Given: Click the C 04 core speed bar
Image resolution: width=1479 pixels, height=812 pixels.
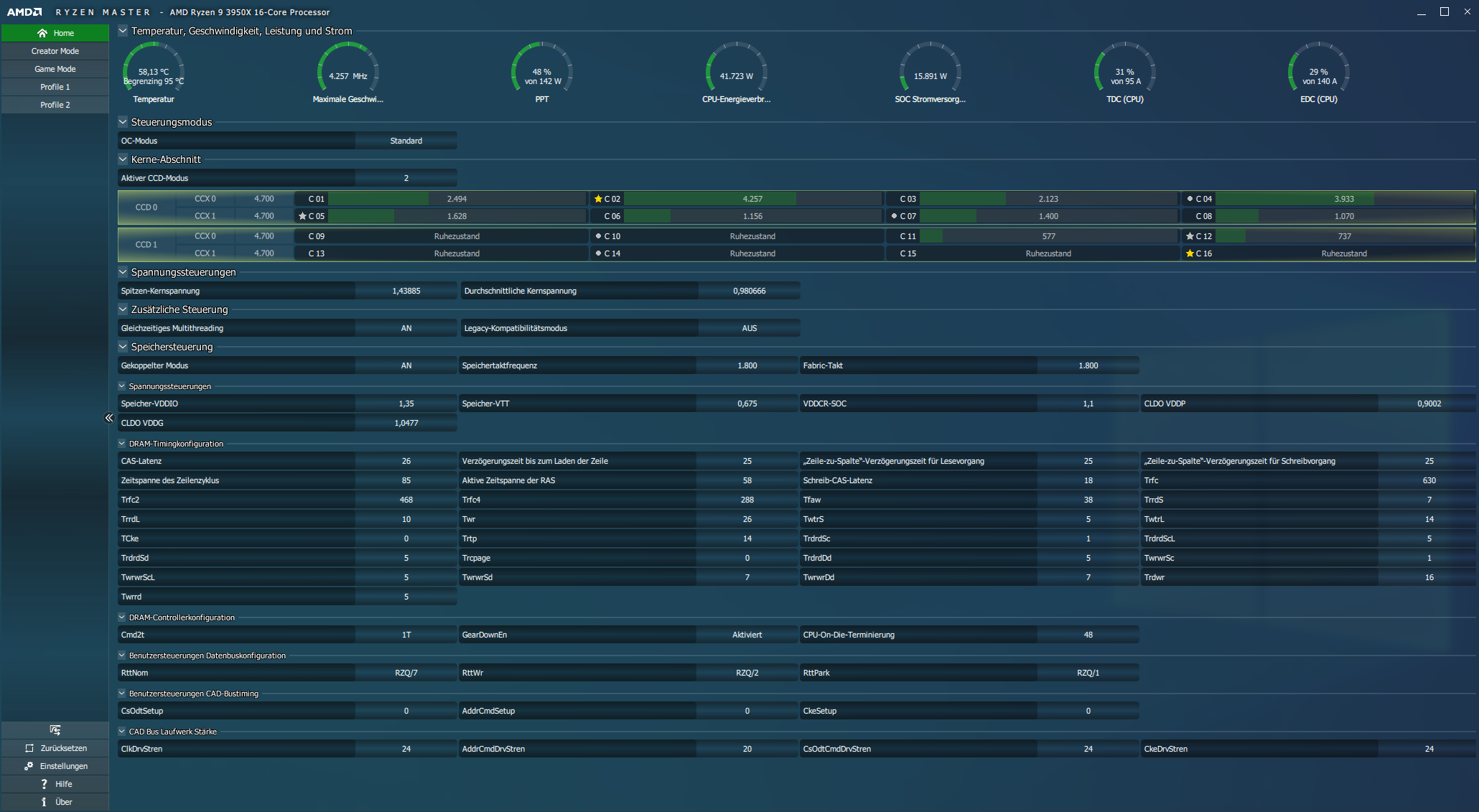Looking at the screenshot, I should click(1343, 199).
